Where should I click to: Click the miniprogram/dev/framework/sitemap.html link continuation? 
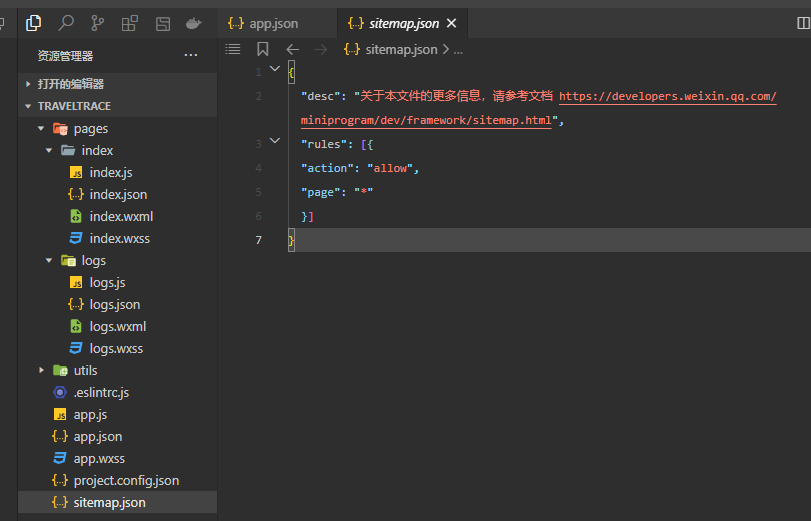(x=426, y=120)
